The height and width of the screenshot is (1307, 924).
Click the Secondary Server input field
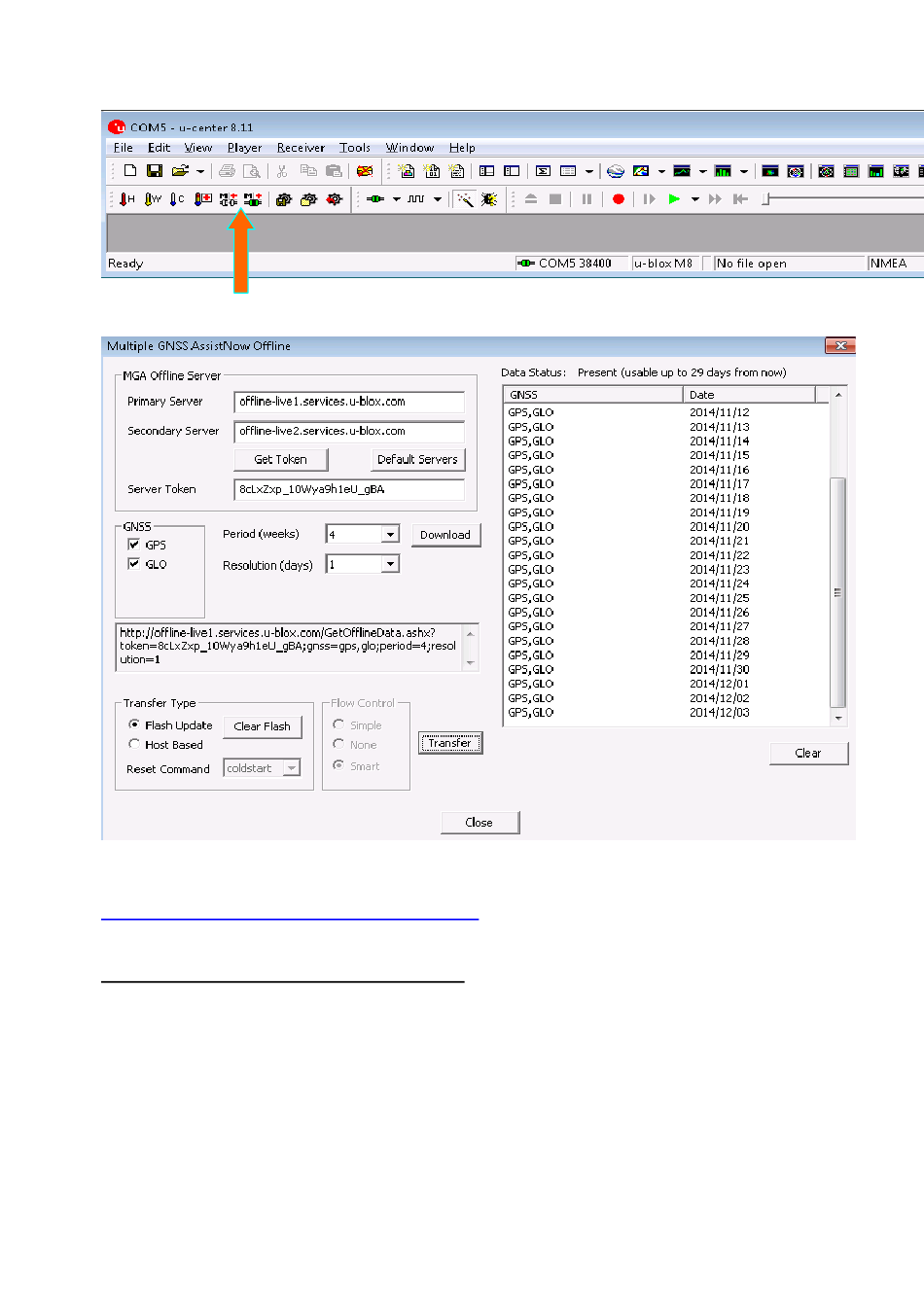pyautogui.click(x=349, y=431)
